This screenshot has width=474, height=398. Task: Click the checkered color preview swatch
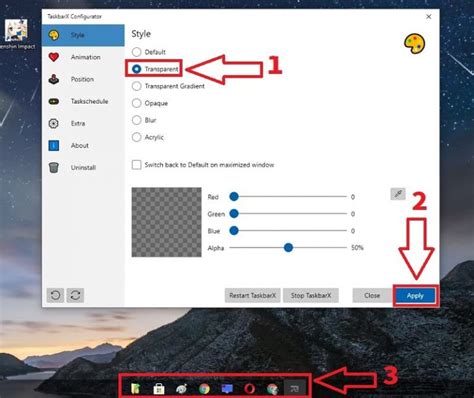click(x=166, y=222)
